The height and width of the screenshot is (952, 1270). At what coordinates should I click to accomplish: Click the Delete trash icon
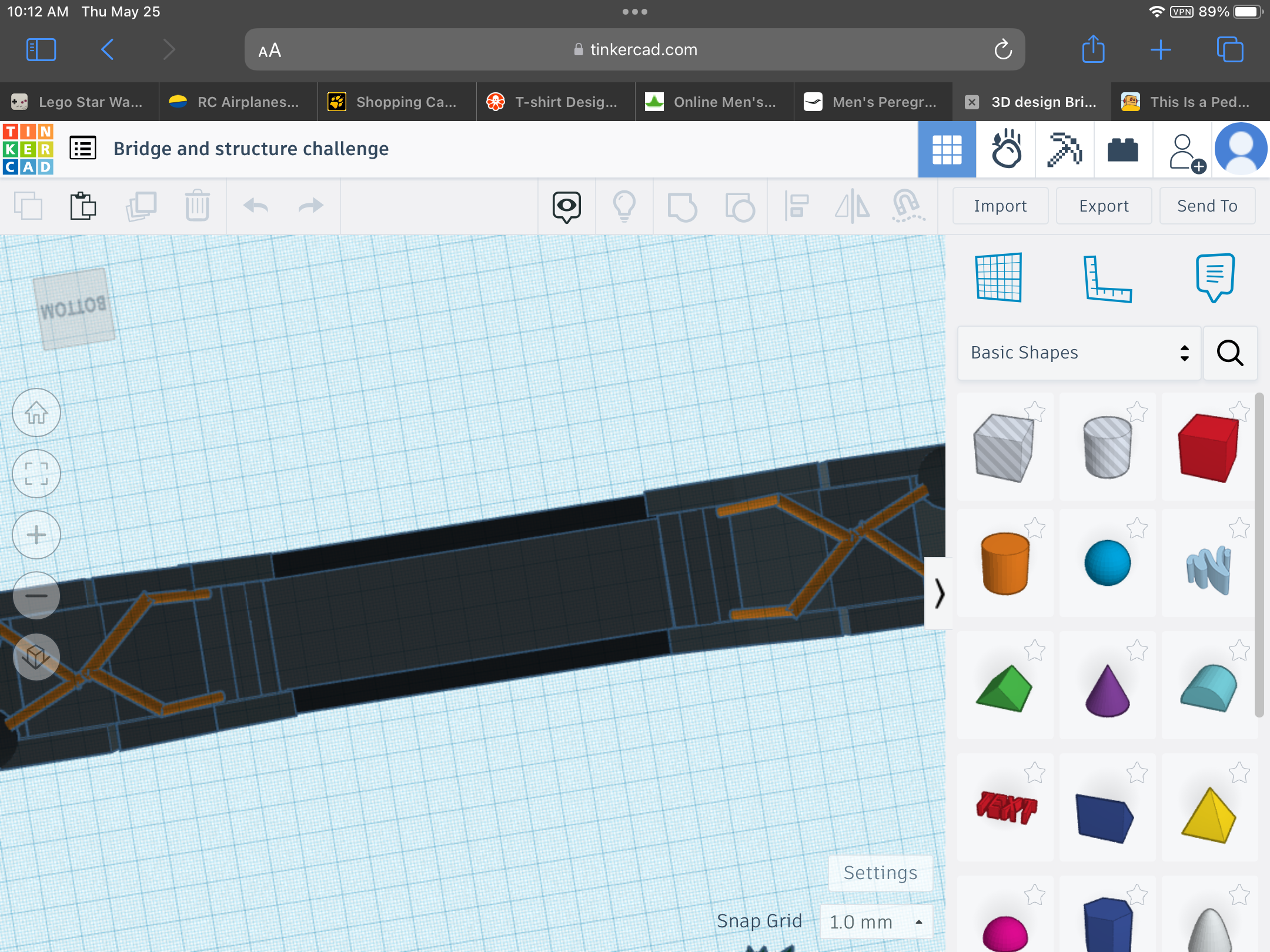197,206
